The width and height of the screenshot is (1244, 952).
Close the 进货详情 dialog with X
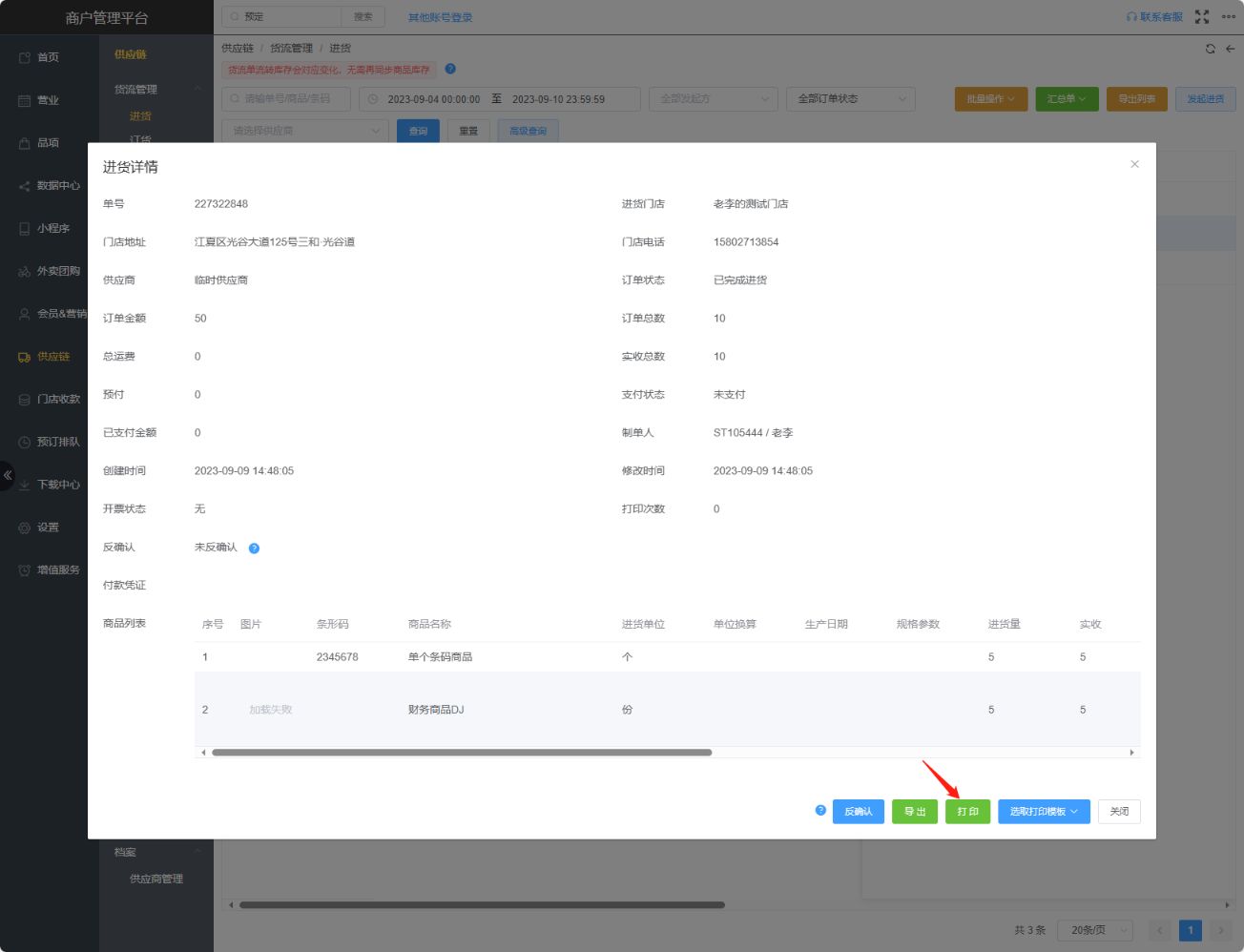[1134, 164]
